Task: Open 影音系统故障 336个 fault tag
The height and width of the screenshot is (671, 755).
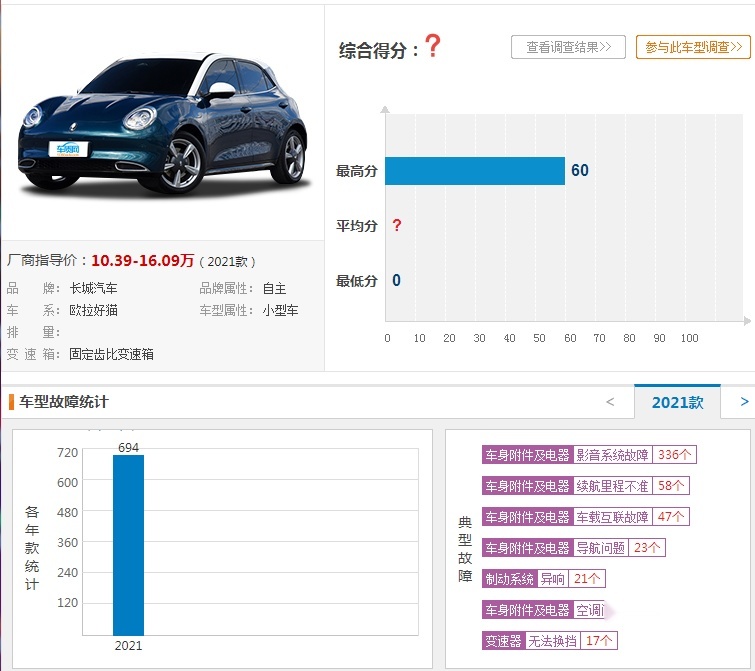Action: (x=589, y=455)
